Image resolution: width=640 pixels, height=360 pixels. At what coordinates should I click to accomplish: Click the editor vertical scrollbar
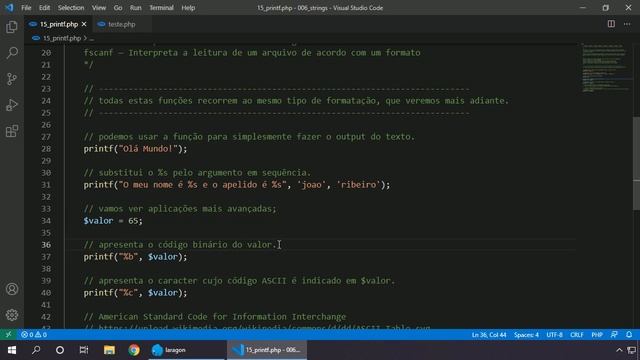(x=636, y=163)
